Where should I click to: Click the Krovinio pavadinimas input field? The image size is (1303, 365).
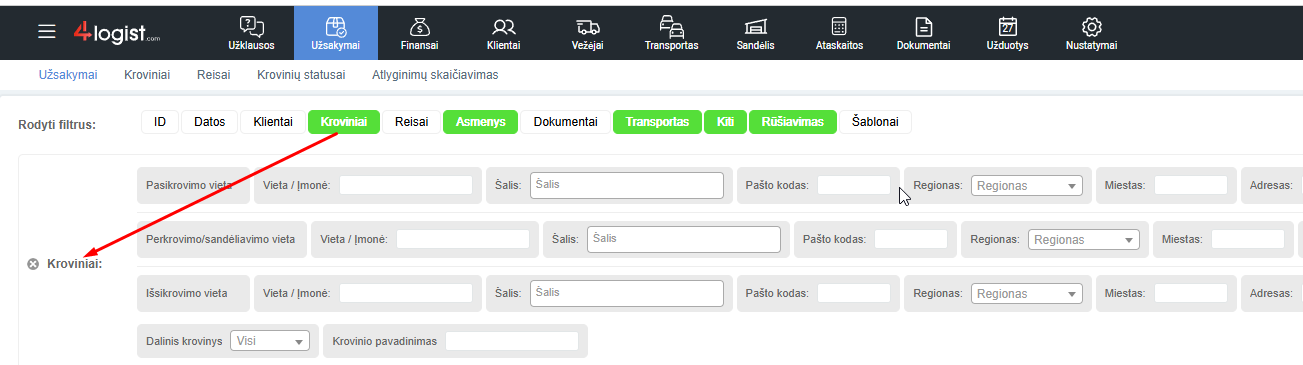[512, 341]
